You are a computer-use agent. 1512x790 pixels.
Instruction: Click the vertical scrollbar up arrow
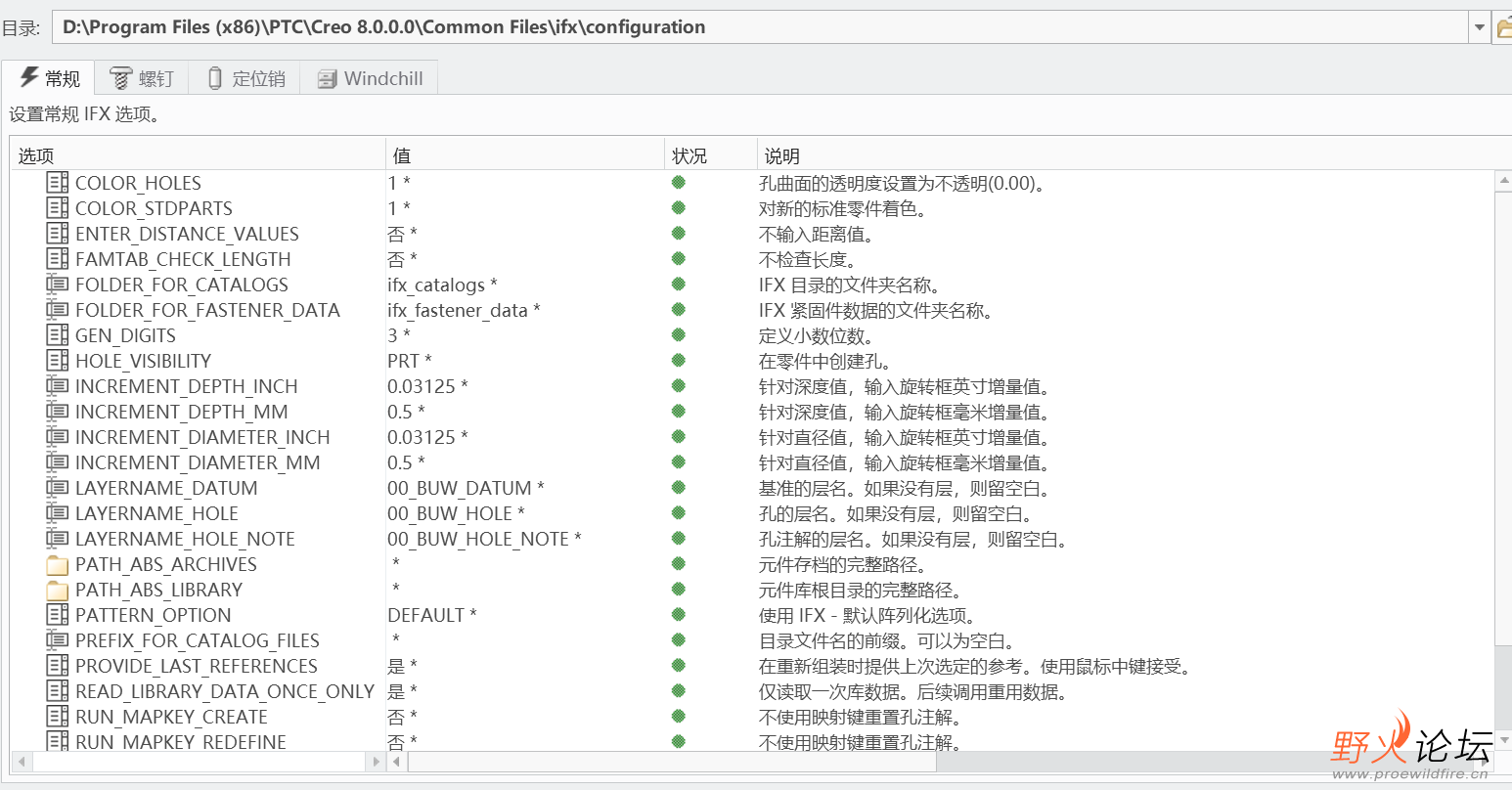point(1504,181)
